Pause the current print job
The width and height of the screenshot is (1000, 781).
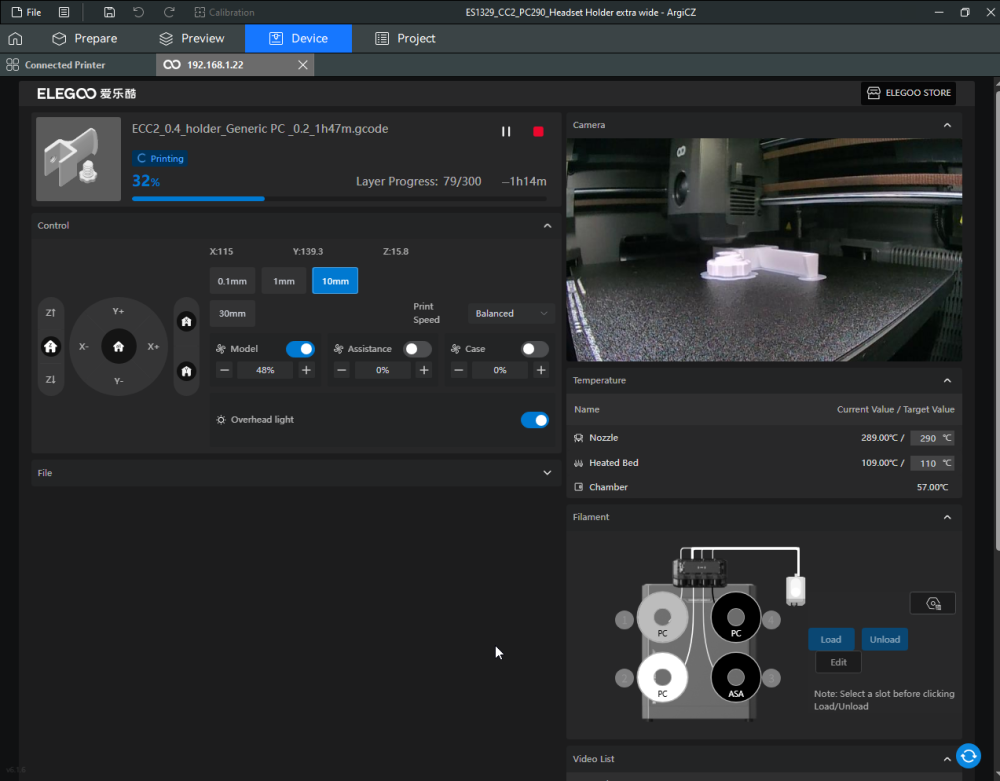coord(506,132)
